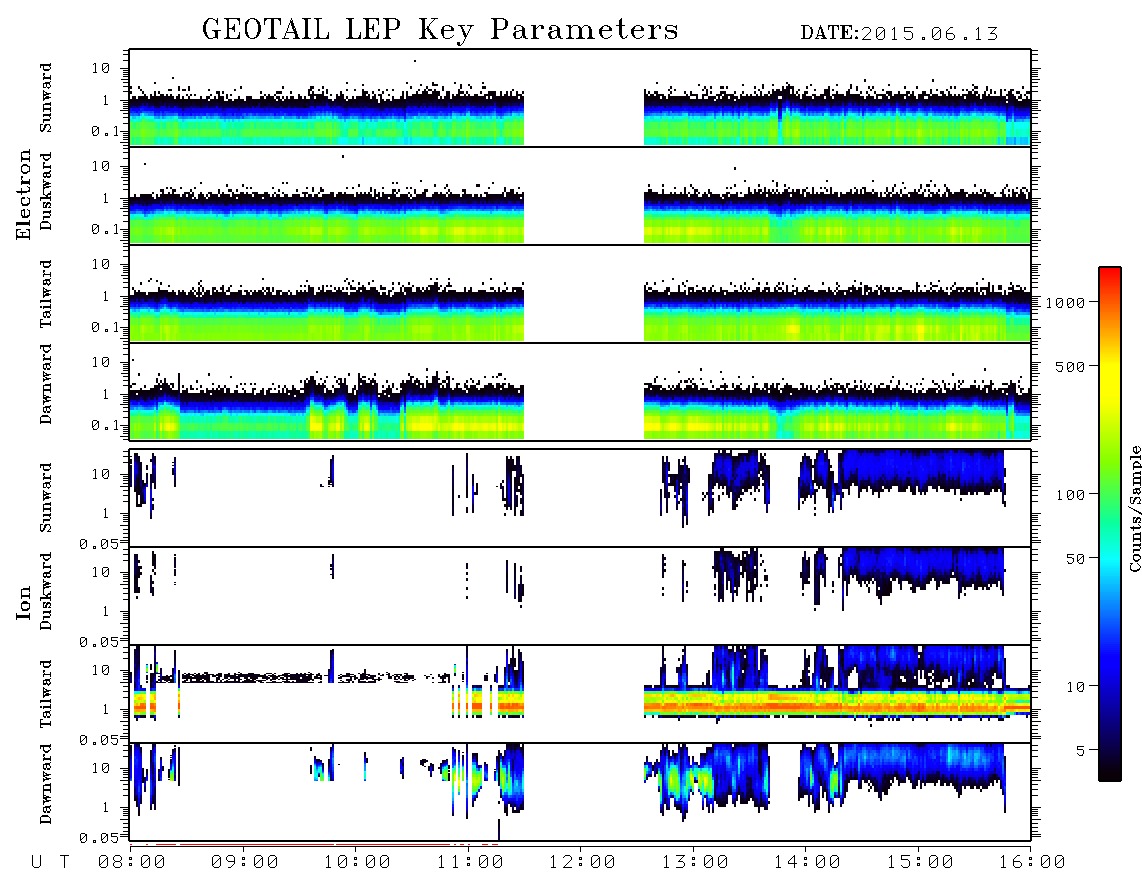Click the Ion Sunward panel label
This screenshot has width=1142, height=880.
click(x=46, y=498)
